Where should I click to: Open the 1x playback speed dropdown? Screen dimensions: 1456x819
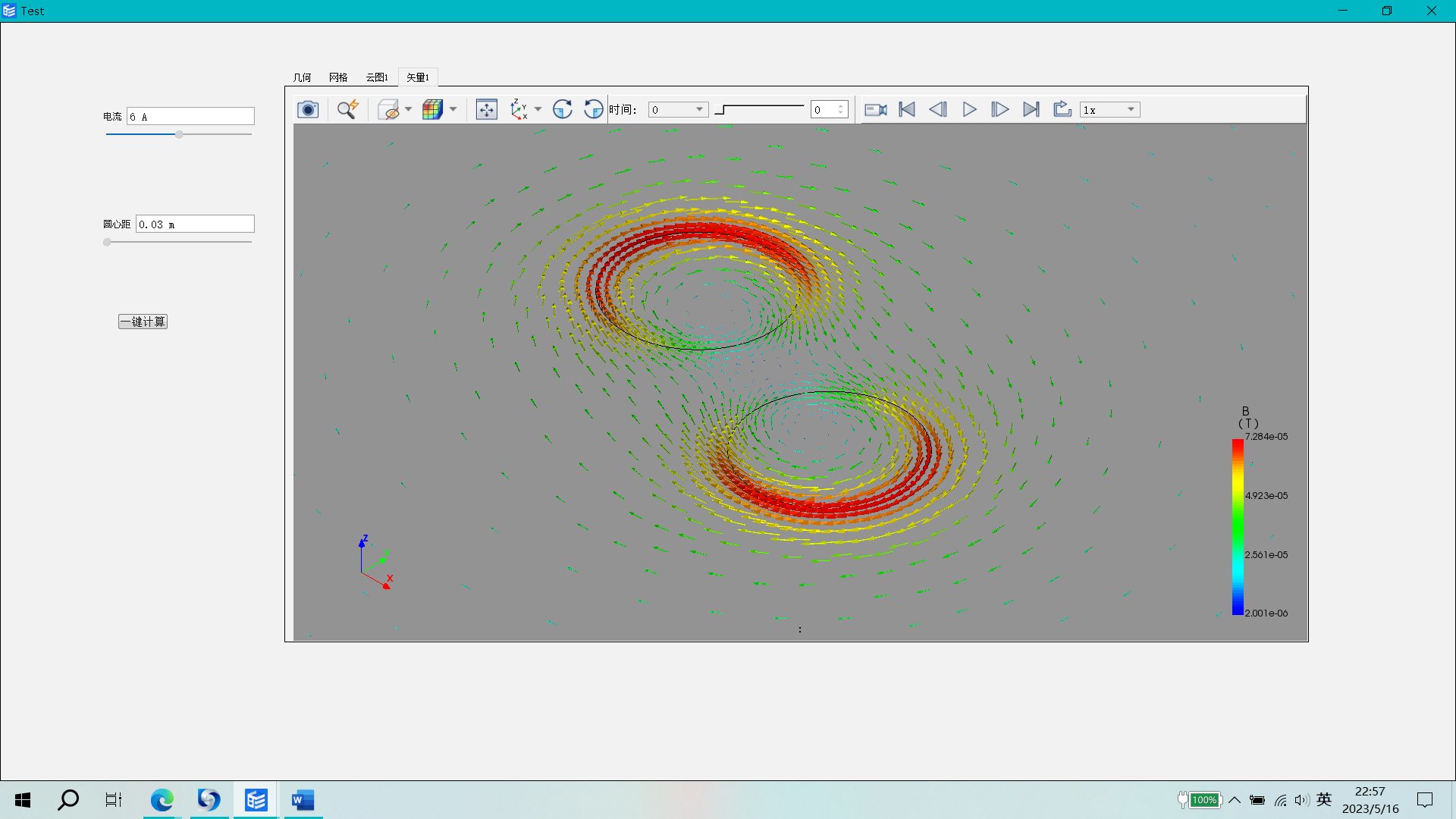click(x=1109, y=110)
